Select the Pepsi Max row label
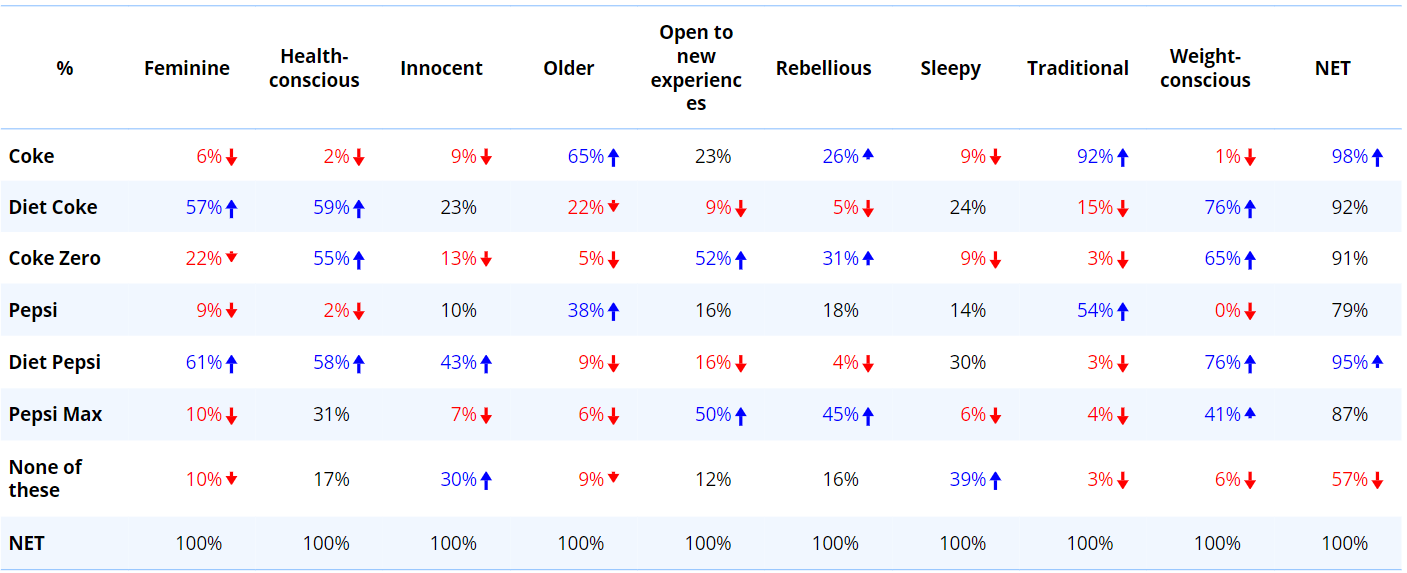 pyautogui.click(x=56, y=414)
